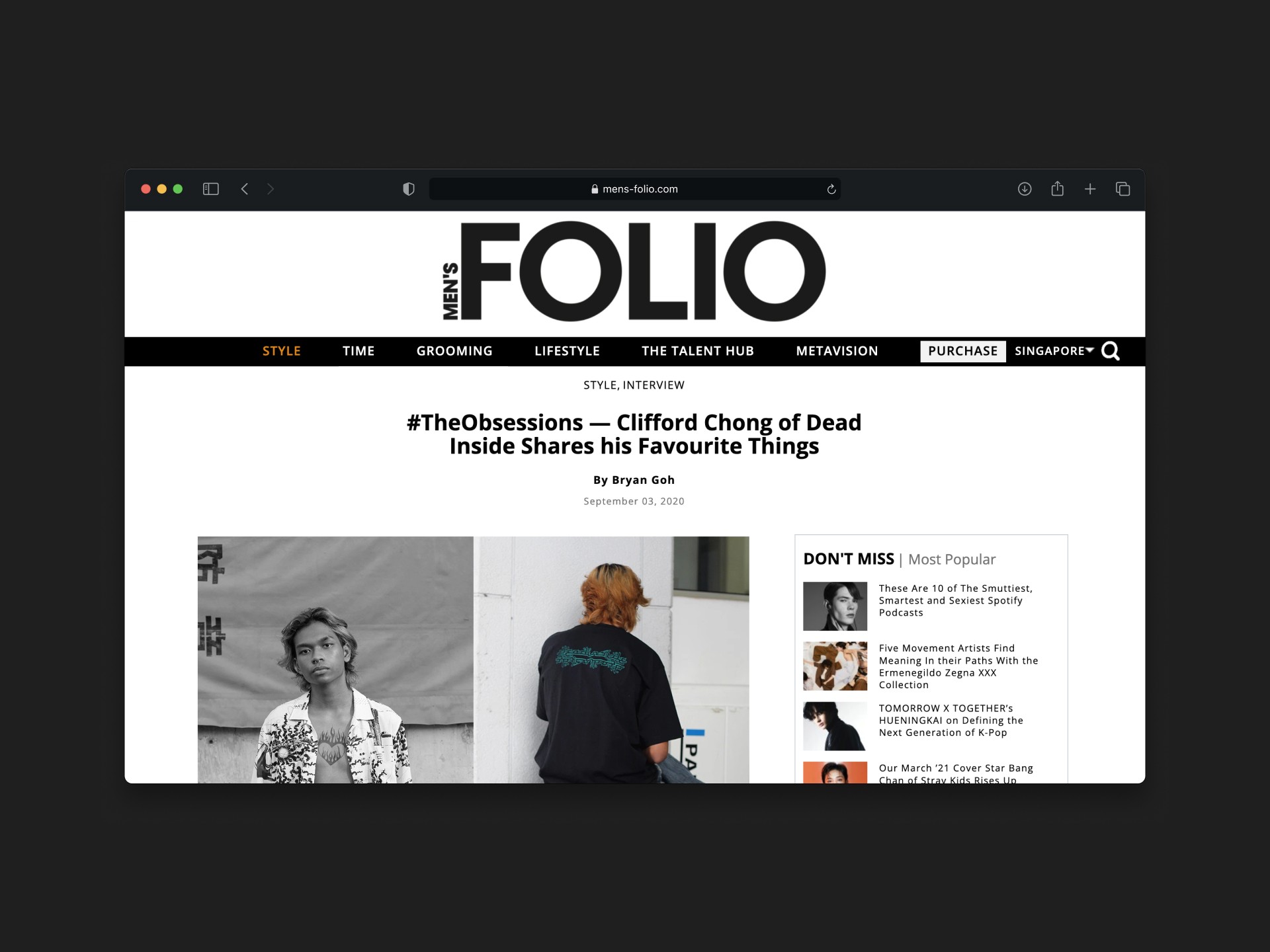Open the Grooming menu item
Image resolution: width=1270 pixels, height=952 pixels.
point(454,351)
